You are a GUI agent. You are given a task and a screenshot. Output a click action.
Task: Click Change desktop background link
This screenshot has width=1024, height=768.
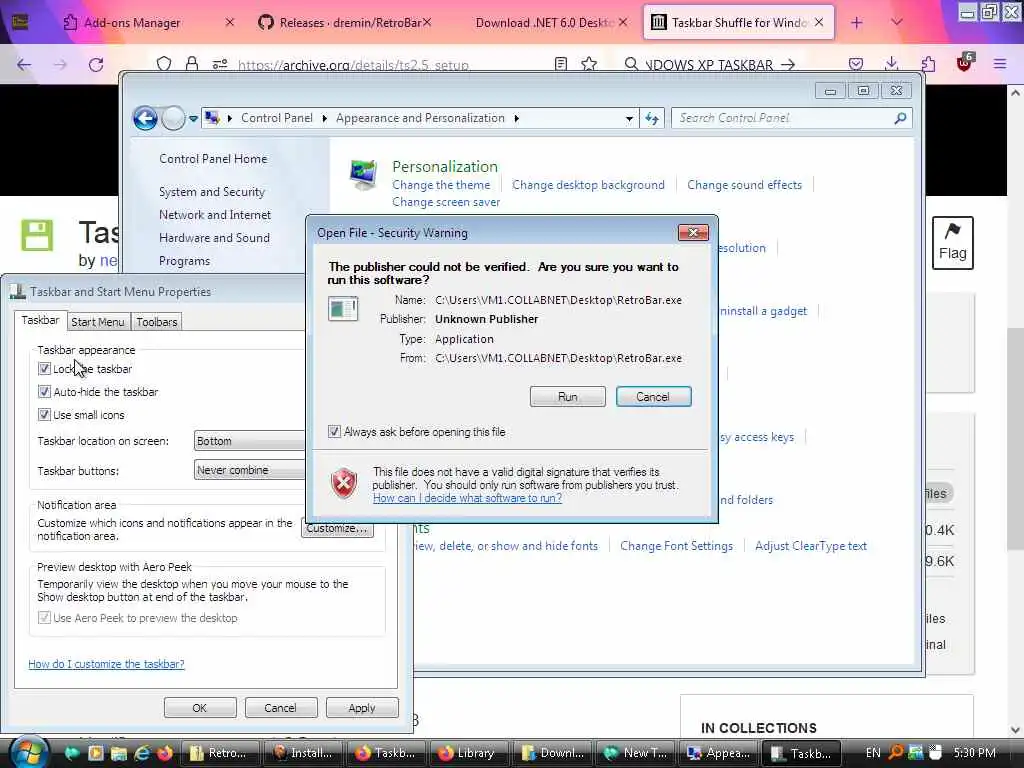pos(588,185)
